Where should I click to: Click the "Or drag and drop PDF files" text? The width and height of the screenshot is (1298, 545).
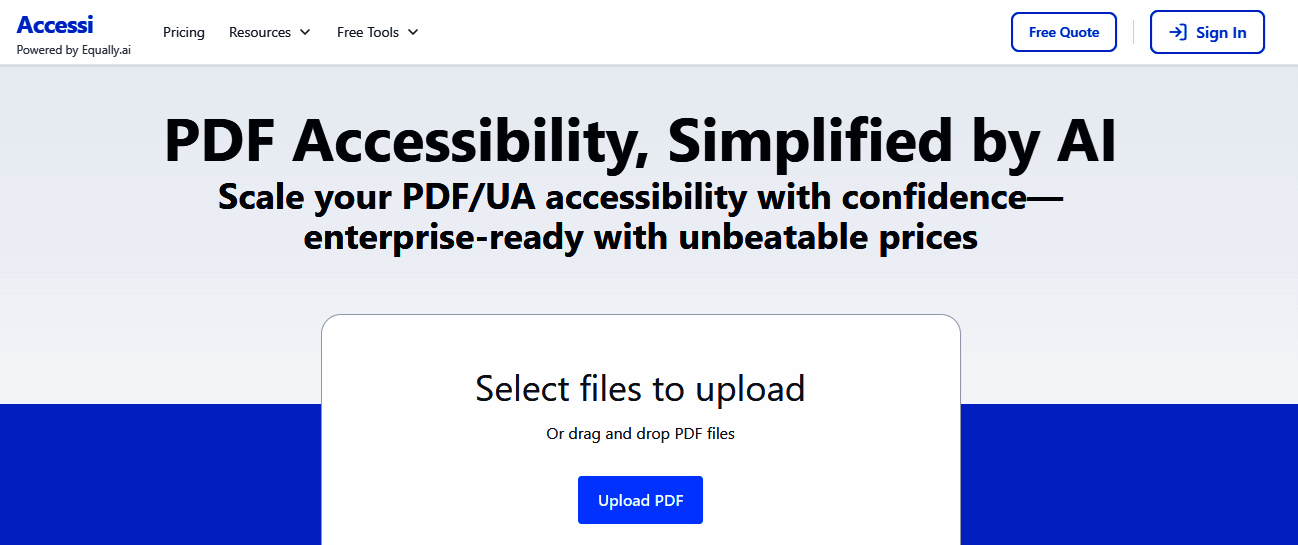(640, 434)
